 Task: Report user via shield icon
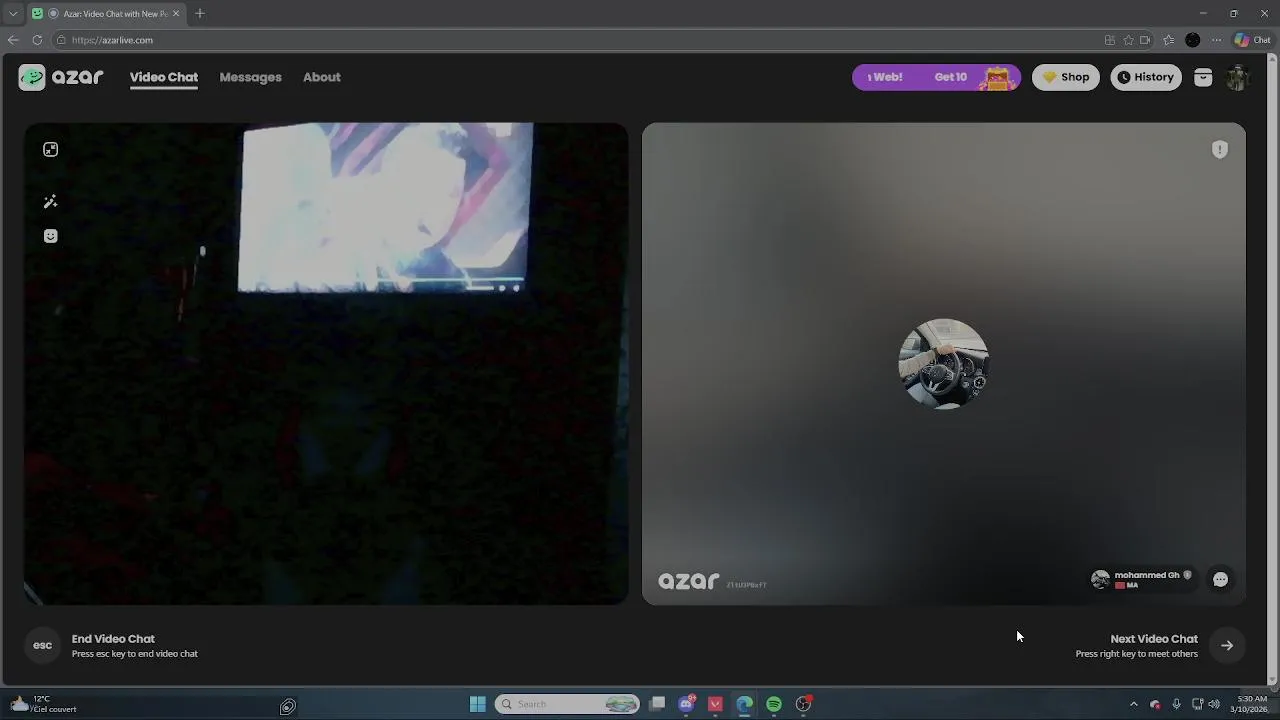point(1220,149)
